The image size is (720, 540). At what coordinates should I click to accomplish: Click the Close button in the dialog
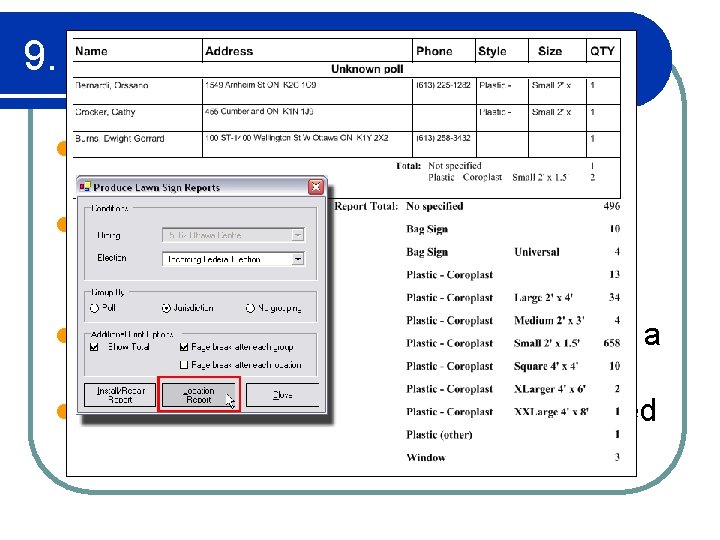point(282,395)
